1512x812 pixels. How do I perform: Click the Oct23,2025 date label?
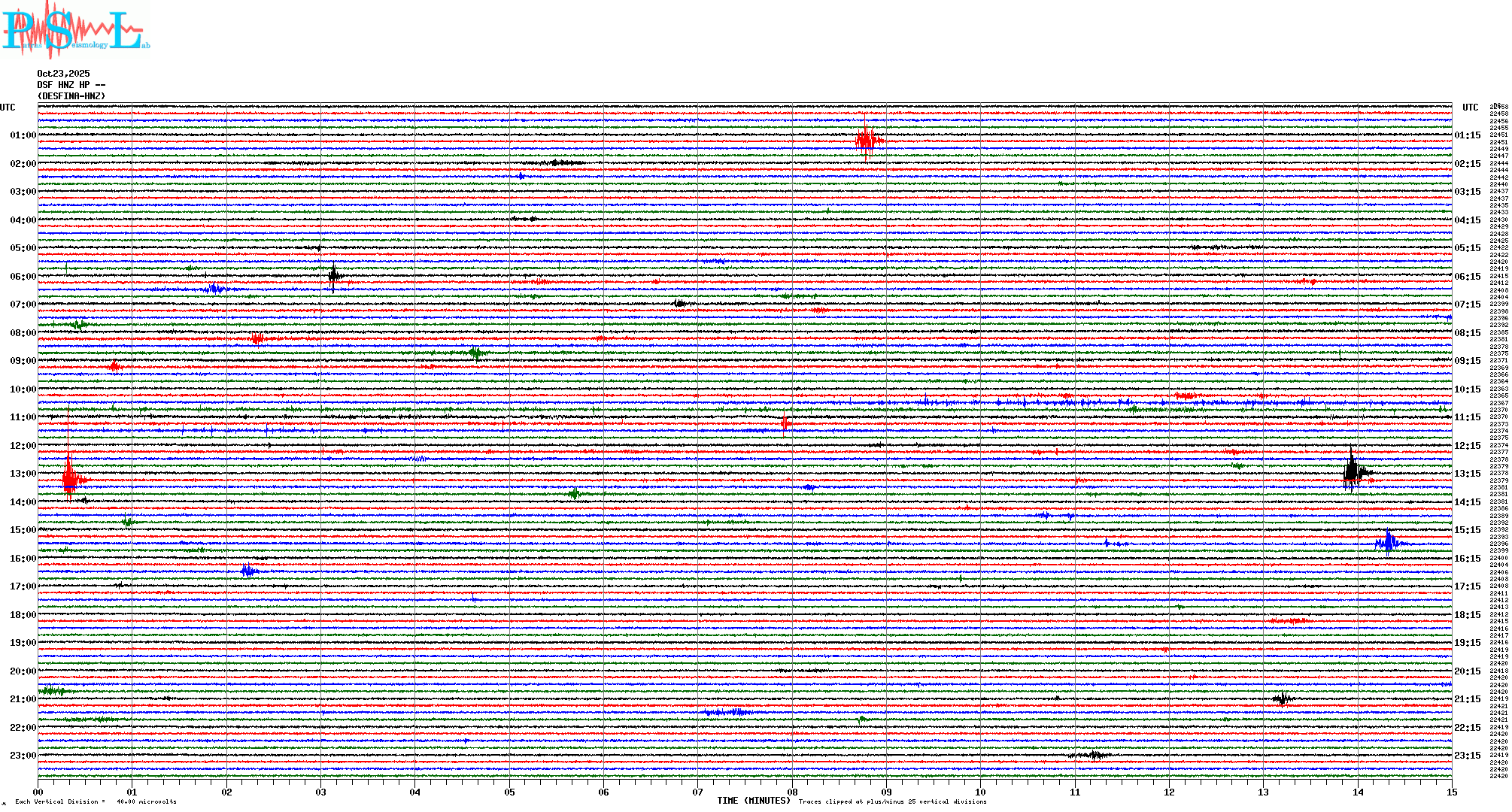pyautogui.click(x=63, y=74)
